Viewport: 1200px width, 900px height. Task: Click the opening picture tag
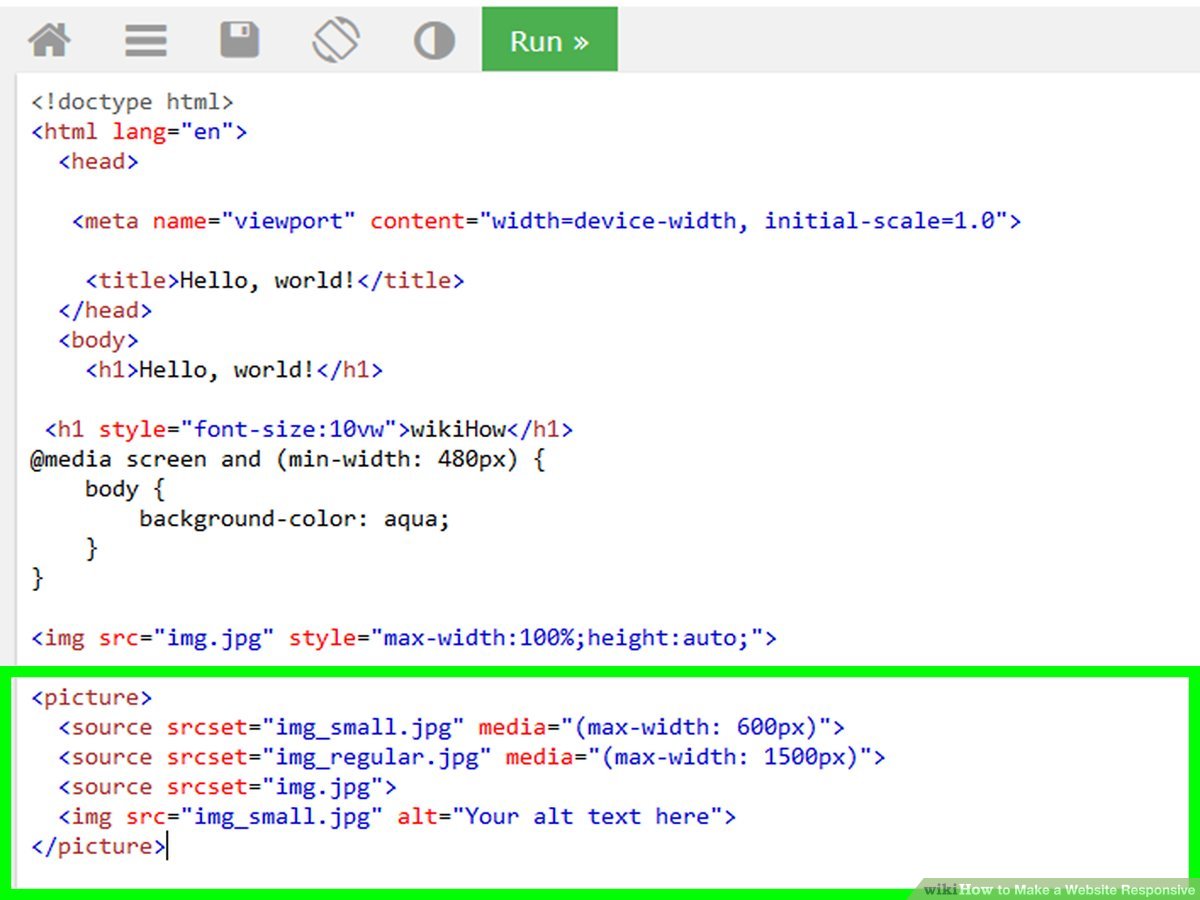tap(92, 697)
